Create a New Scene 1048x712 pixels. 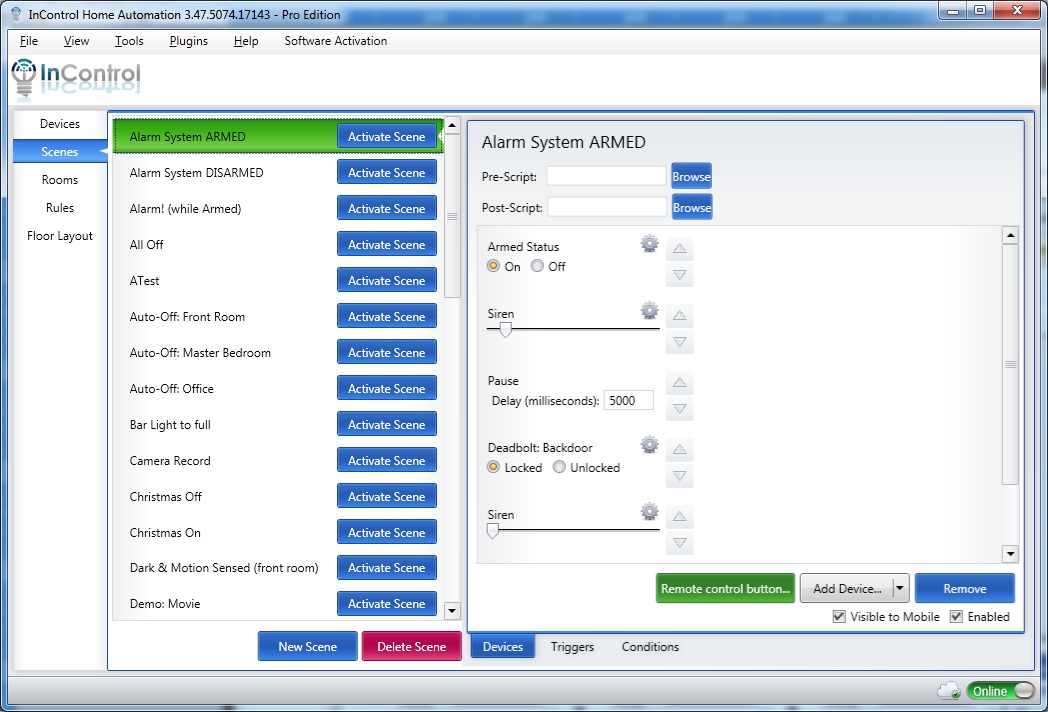click(307, 646)
